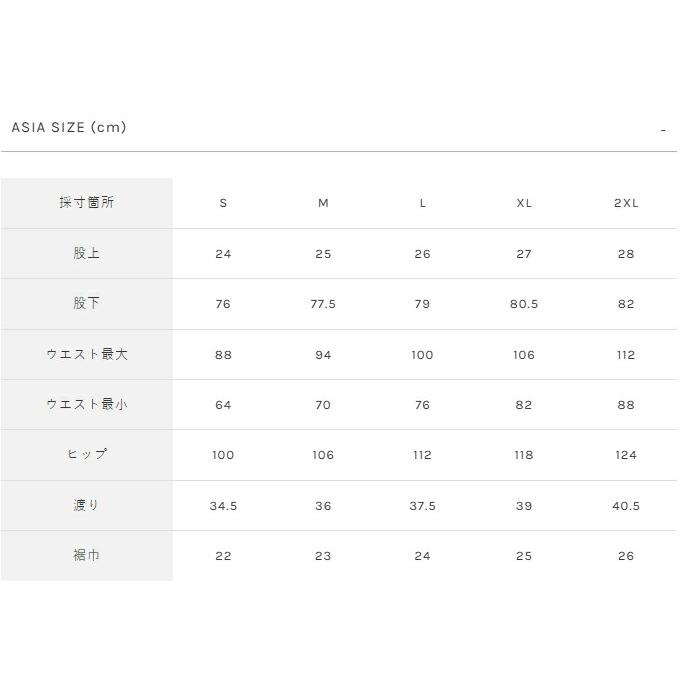The width and height of the screenshot is (687, 687).
Task: Select the M size column header
Action: (x=323, y=203)
